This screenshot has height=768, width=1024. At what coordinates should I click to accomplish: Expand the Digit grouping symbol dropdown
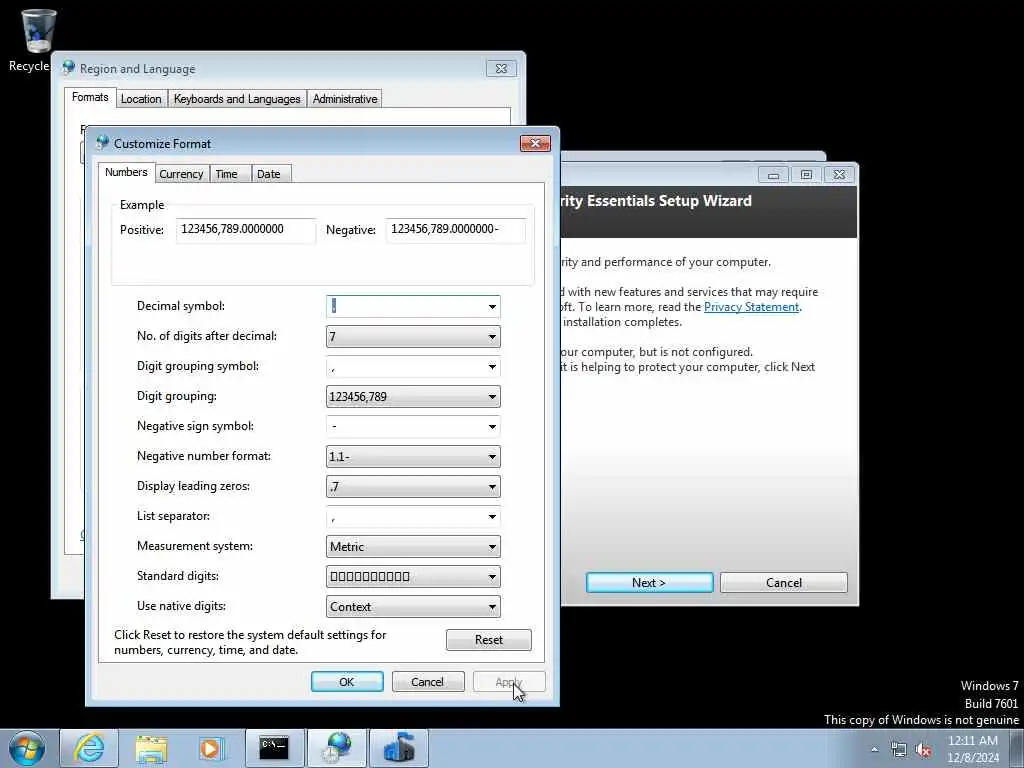(x=492, y=366)
